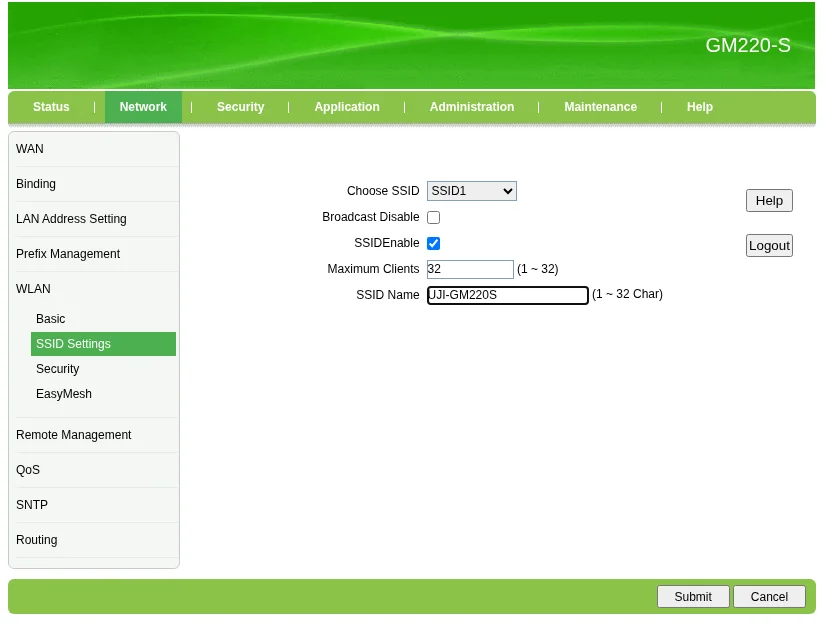Image resolution: width=824 pixels, height=624 pixels.
Task: Select SNTP in the sidebar
Action: [32, 505]
